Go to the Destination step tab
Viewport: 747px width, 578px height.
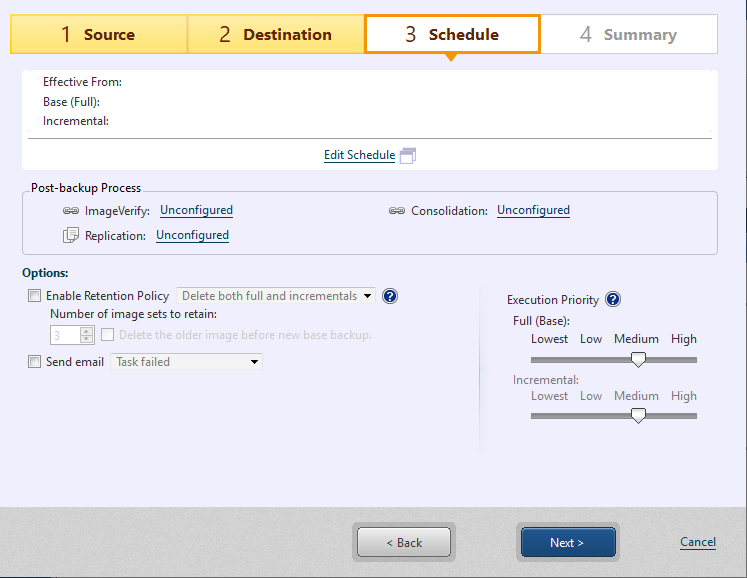pos(275,34)
